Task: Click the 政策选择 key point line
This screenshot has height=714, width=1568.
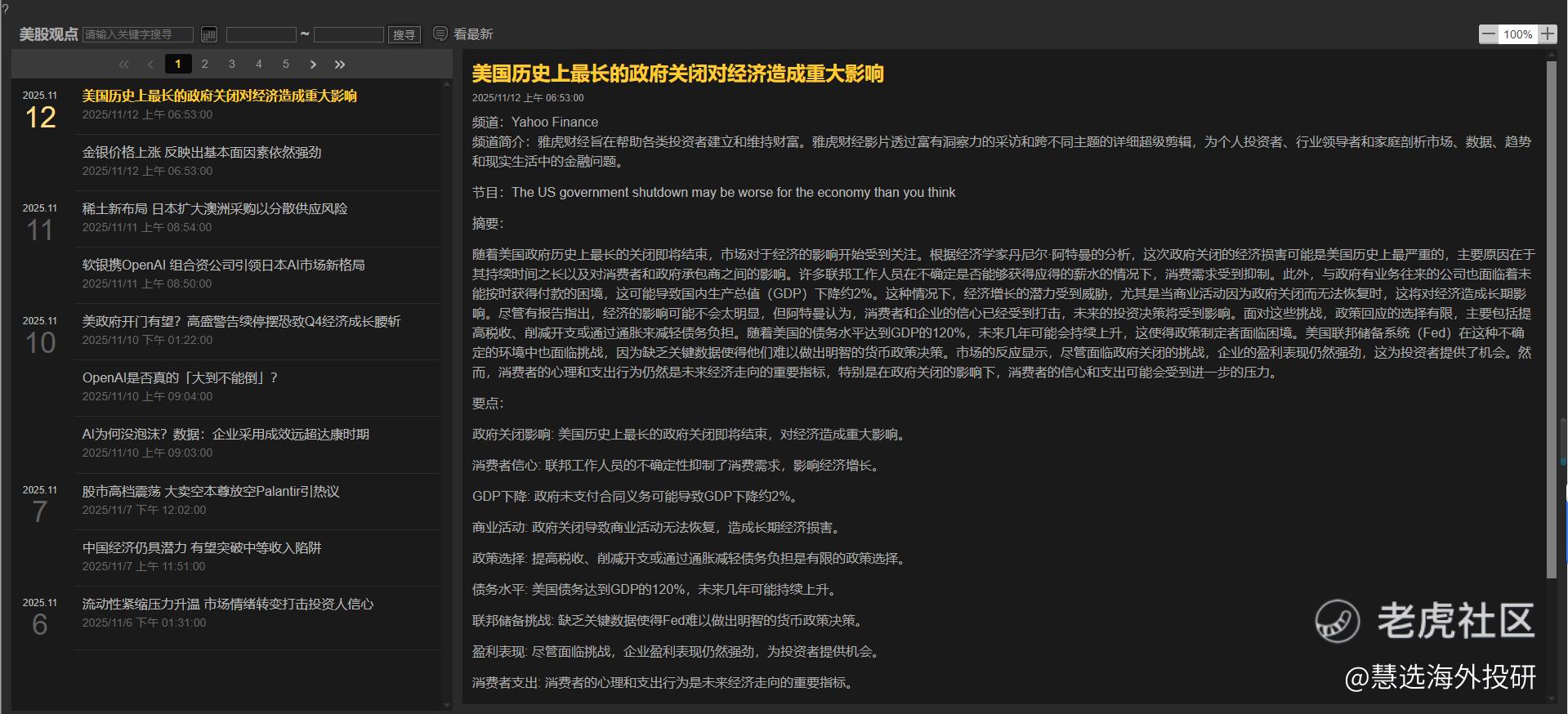Action: pyautogui.click(x=690, y=558)
